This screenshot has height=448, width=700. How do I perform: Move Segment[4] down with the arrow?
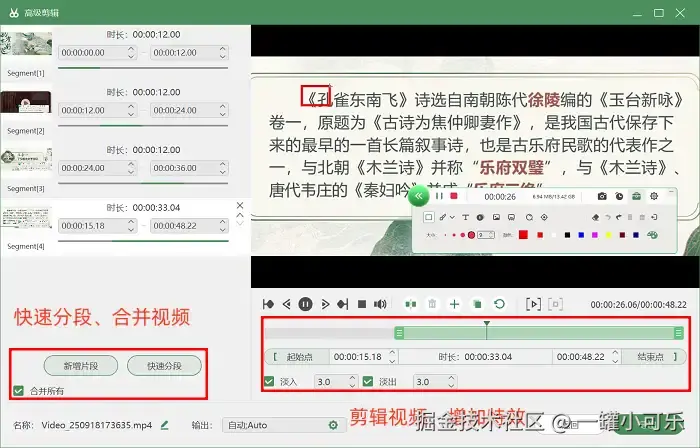point(240,223)
